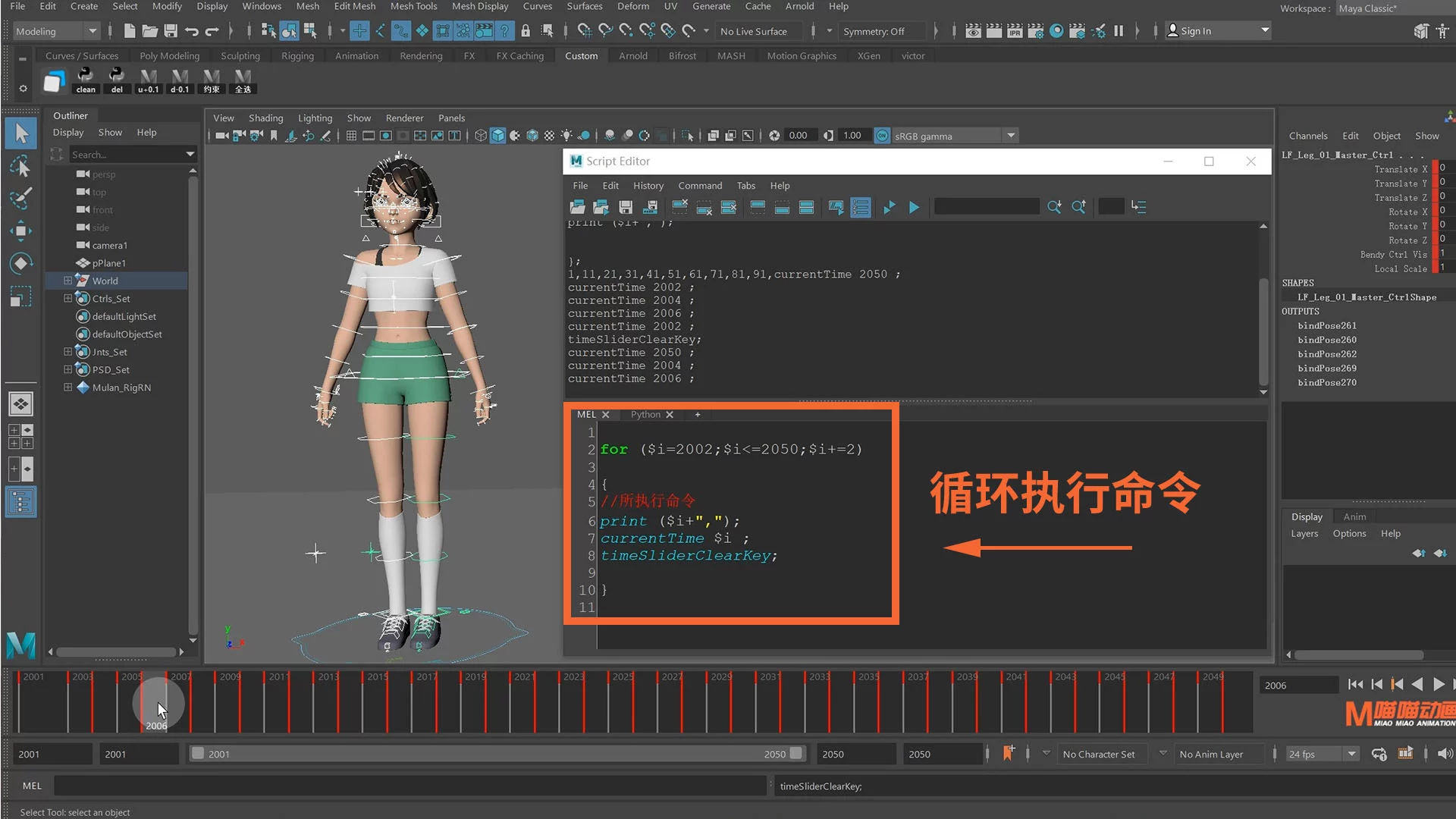The width and height of the screenshot is (1456, 819).
Task: Open the sRGB gamma view transform dropdown
Action: [x=1011, y=136]
